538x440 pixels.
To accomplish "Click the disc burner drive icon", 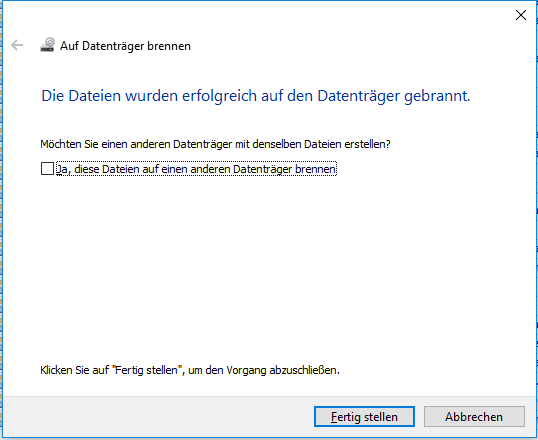I will pyautogui.click(x=48, y=45).
